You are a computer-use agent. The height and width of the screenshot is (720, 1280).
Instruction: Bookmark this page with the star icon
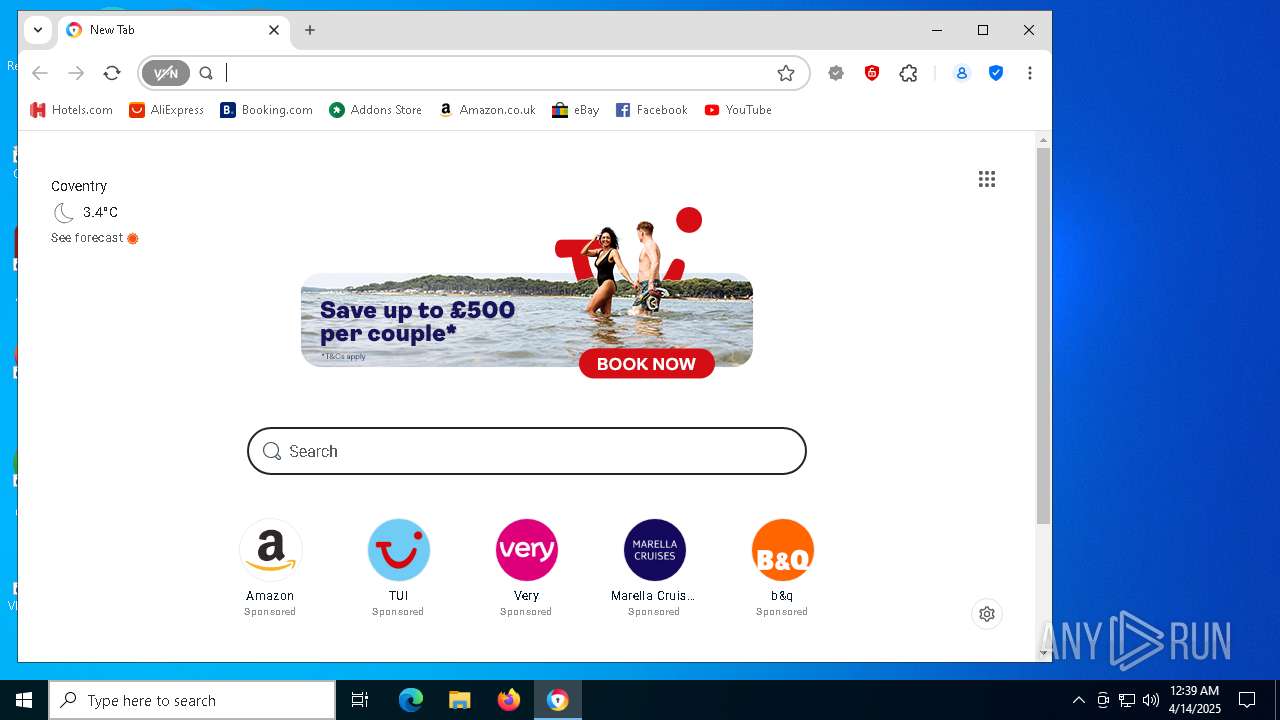[786, 73]
